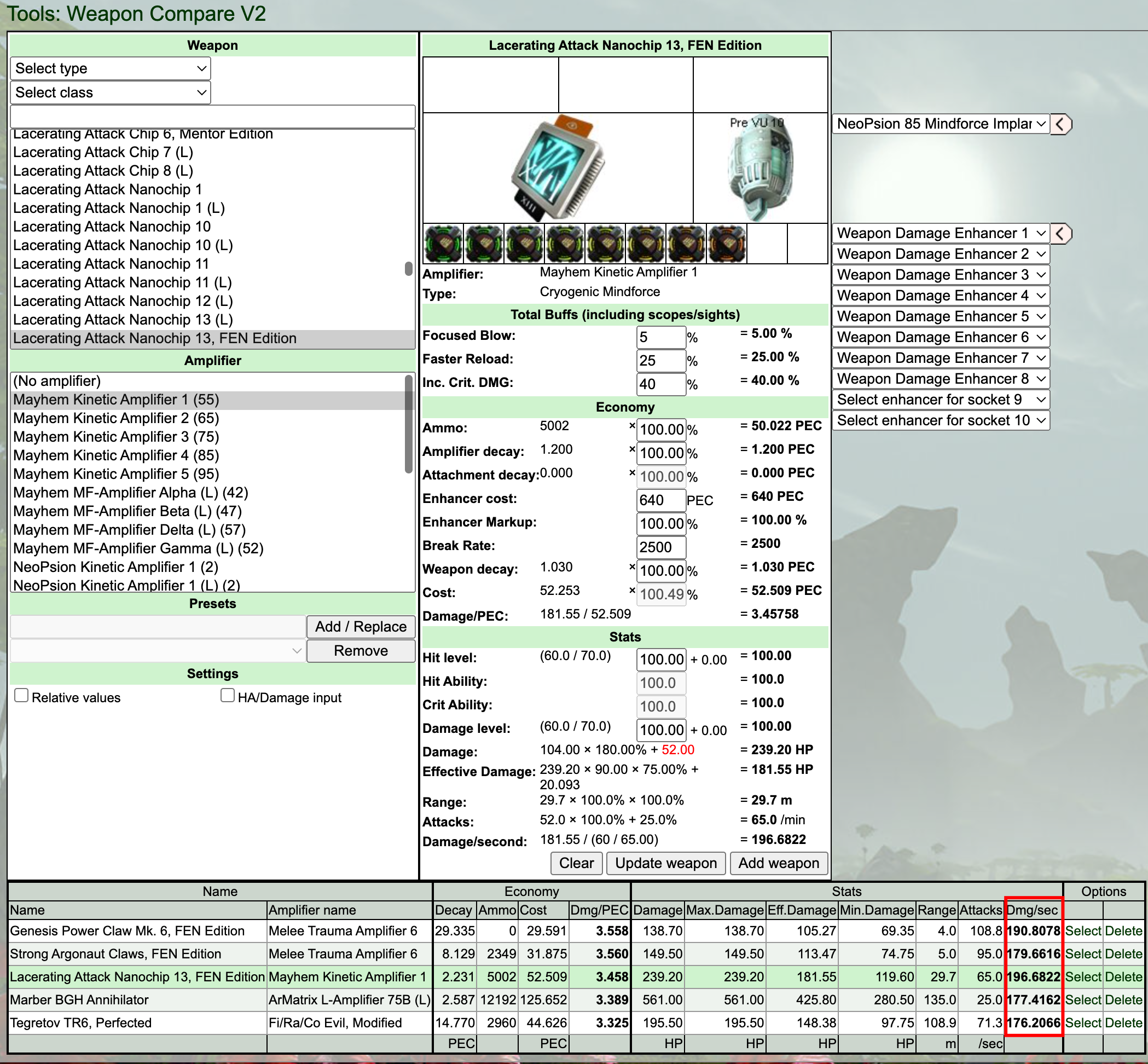
Task: Open the Select enhancer for socket 9 dropdown
Action: 941,400
